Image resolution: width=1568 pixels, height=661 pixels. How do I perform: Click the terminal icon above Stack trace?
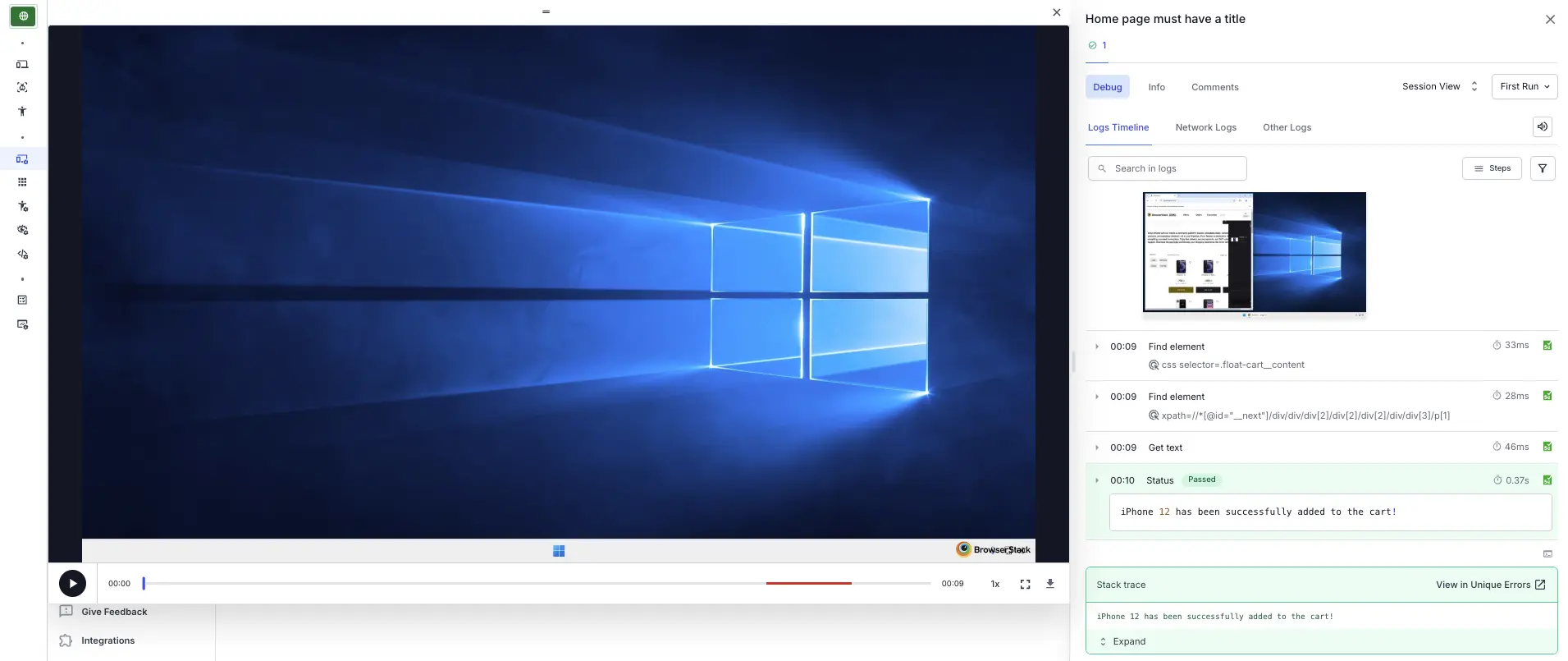[x=1547, y=554]
